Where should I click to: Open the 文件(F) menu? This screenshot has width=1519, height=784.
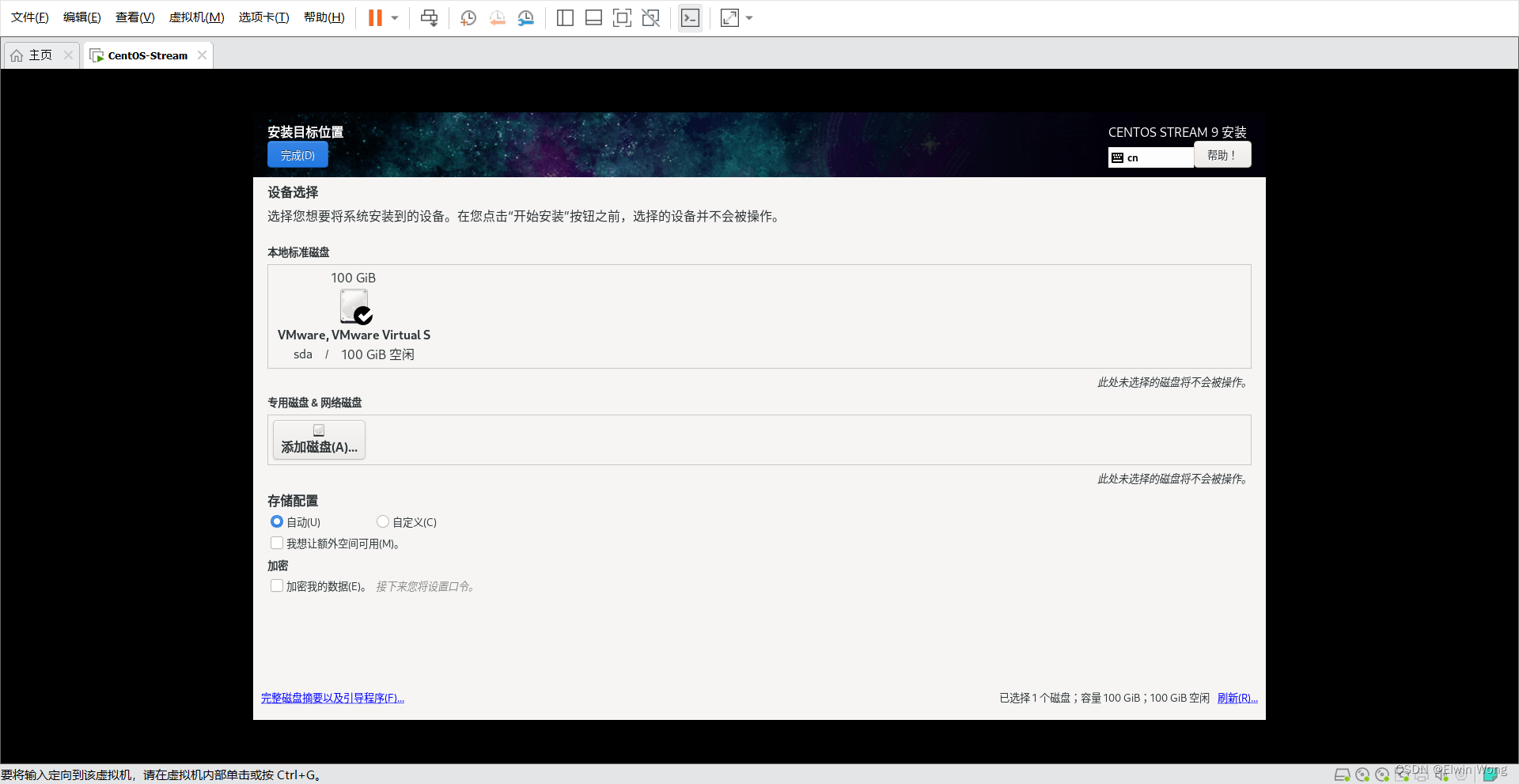30,17
